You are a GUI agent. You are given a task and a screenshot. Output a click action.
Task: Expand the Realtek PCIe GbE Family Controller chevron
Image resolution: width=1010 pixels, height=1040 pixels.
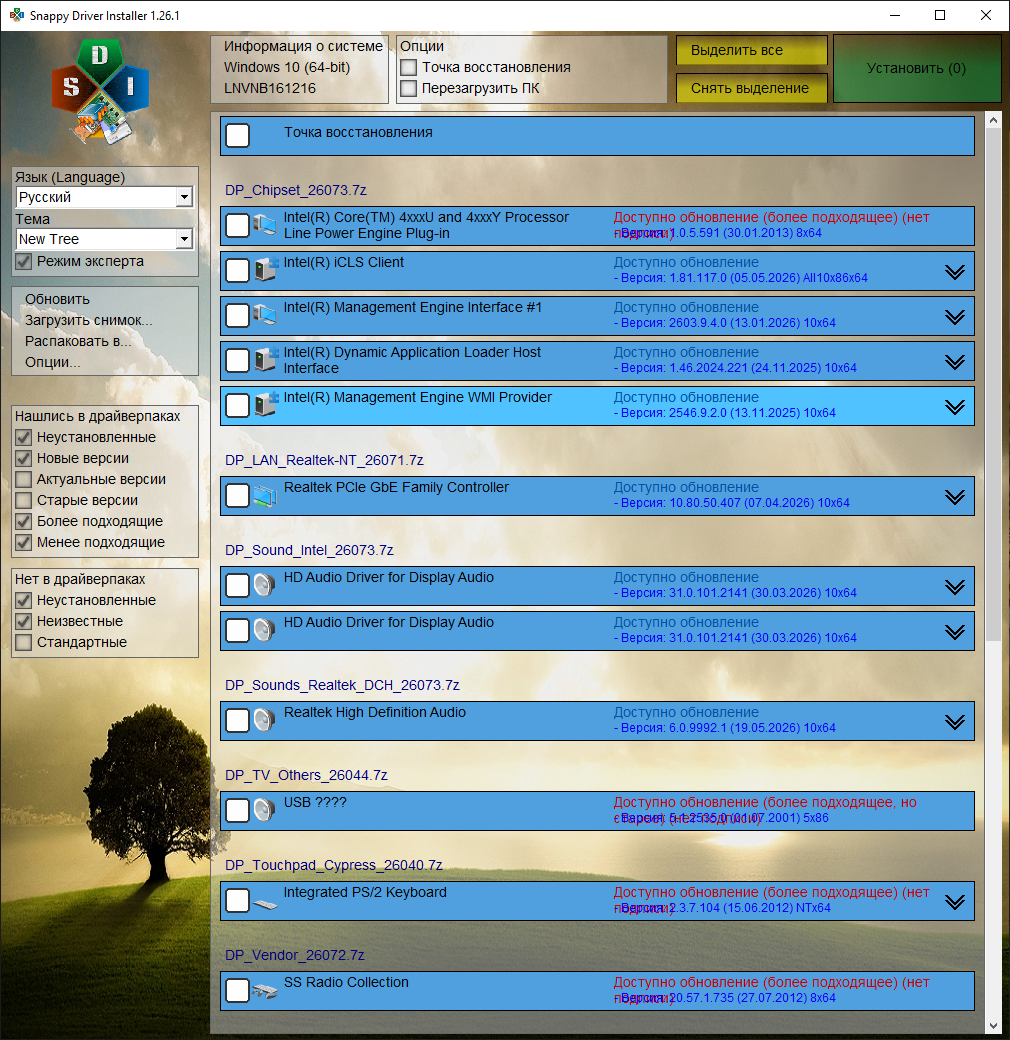[x=955, y=497]
